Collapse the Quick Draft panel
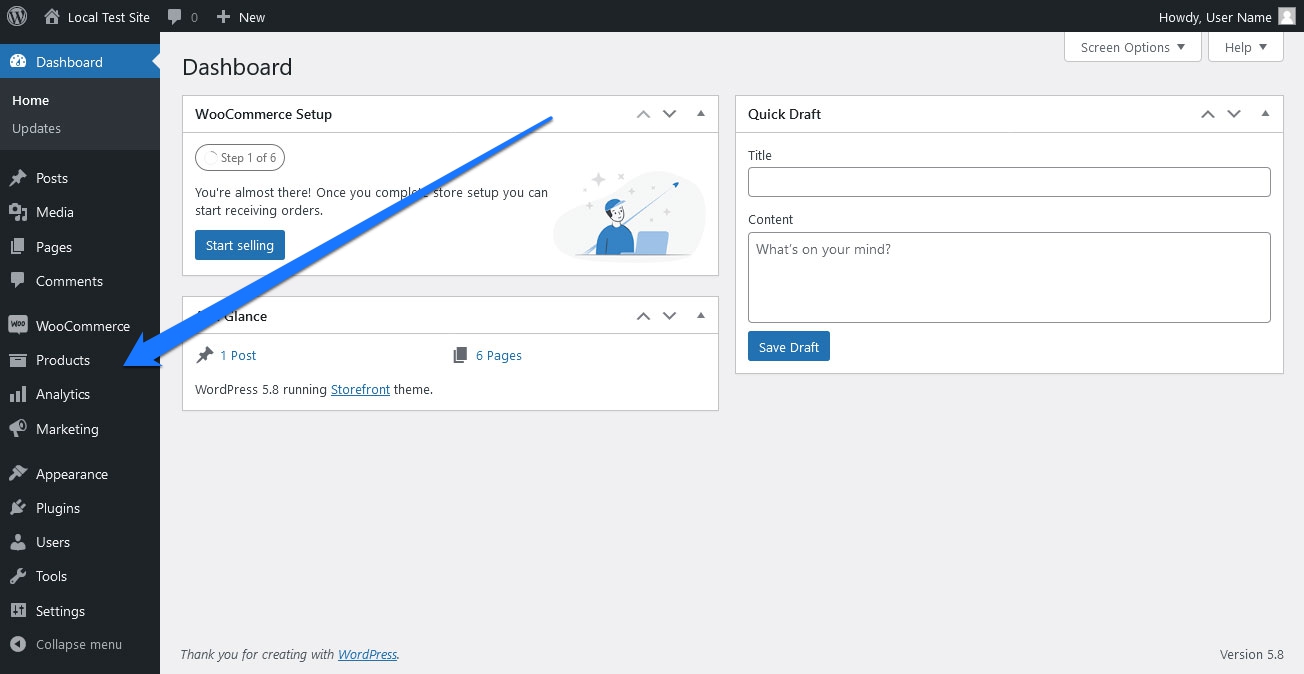This screenshot has height=674, width=1304. (1265, 114)
